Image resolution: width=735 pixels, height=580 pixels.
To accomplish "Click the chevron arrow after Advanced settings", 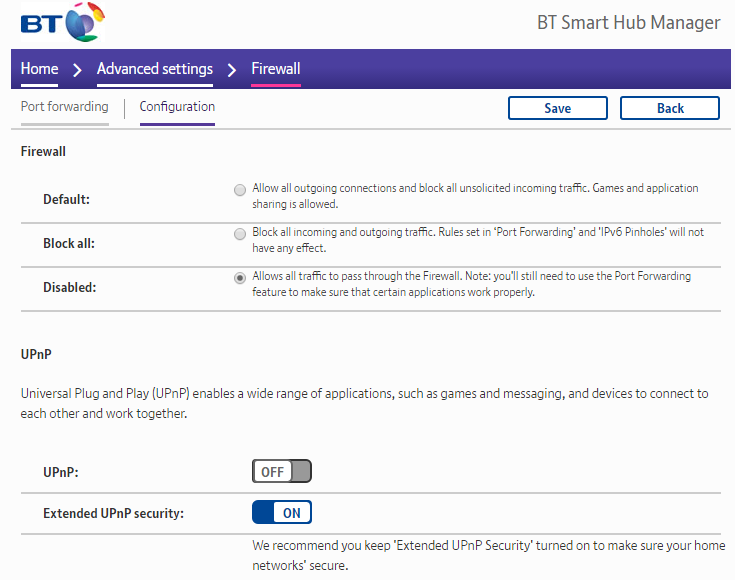I will 232,70.
